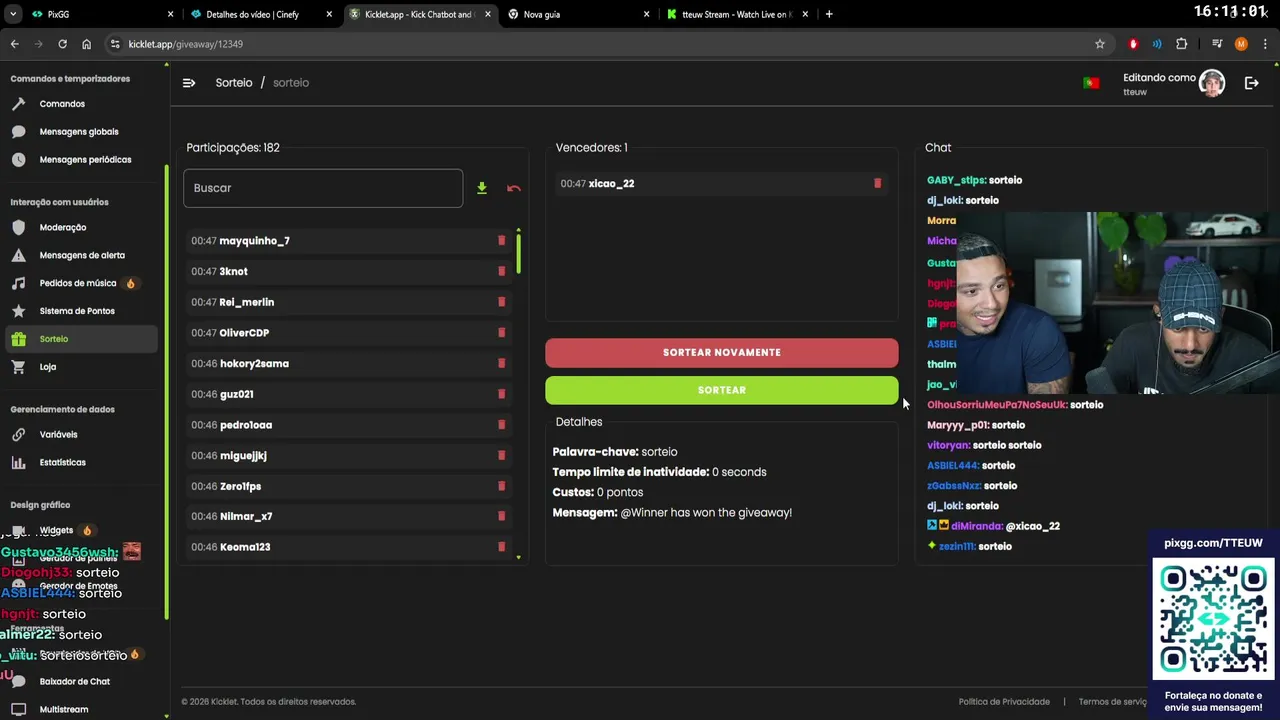
Task: Click the address bar URL
Action: point(185,44)
